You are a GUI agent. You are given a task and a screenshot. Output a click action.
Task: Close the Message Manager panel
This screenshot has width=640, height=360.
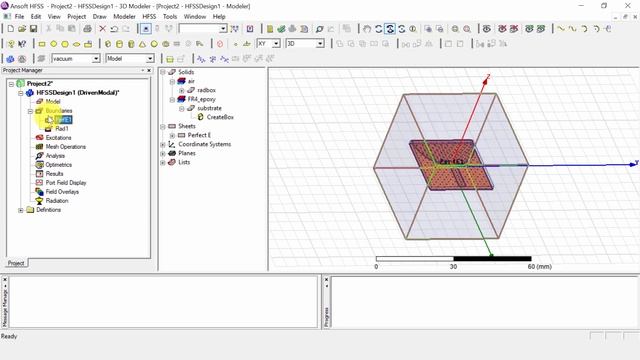(5, 280)
